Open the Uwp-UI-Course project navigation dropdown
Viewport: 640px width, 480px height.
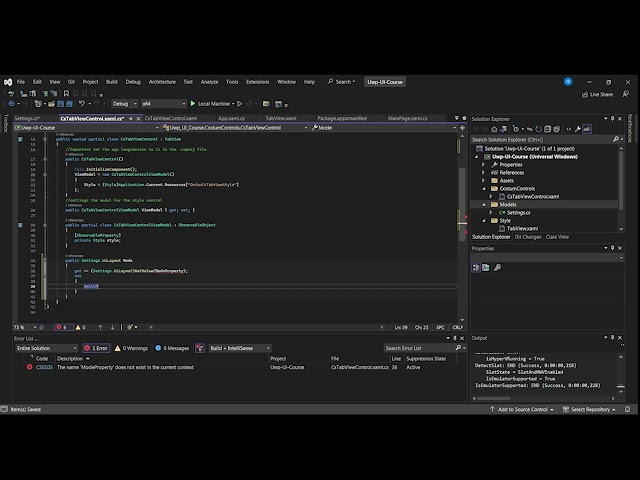point(87,128)
